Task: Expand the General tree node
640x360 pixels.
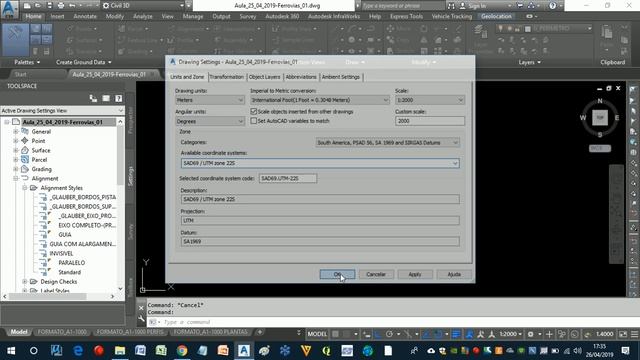Action: coord(16,131)
